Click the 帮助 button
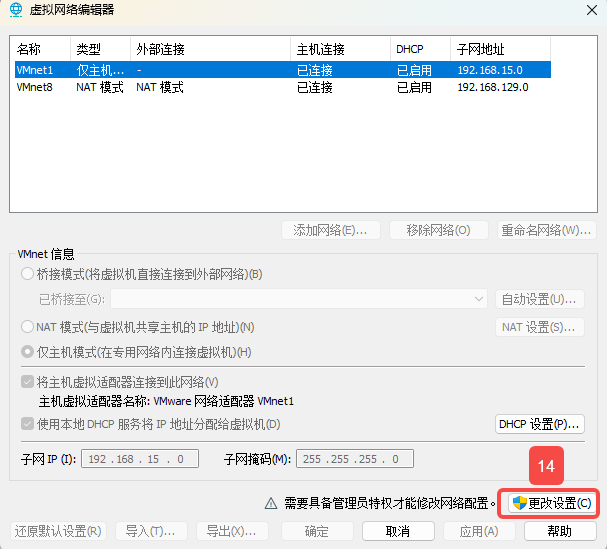This screenshot has width=607, height=549. tap(560, 531)
